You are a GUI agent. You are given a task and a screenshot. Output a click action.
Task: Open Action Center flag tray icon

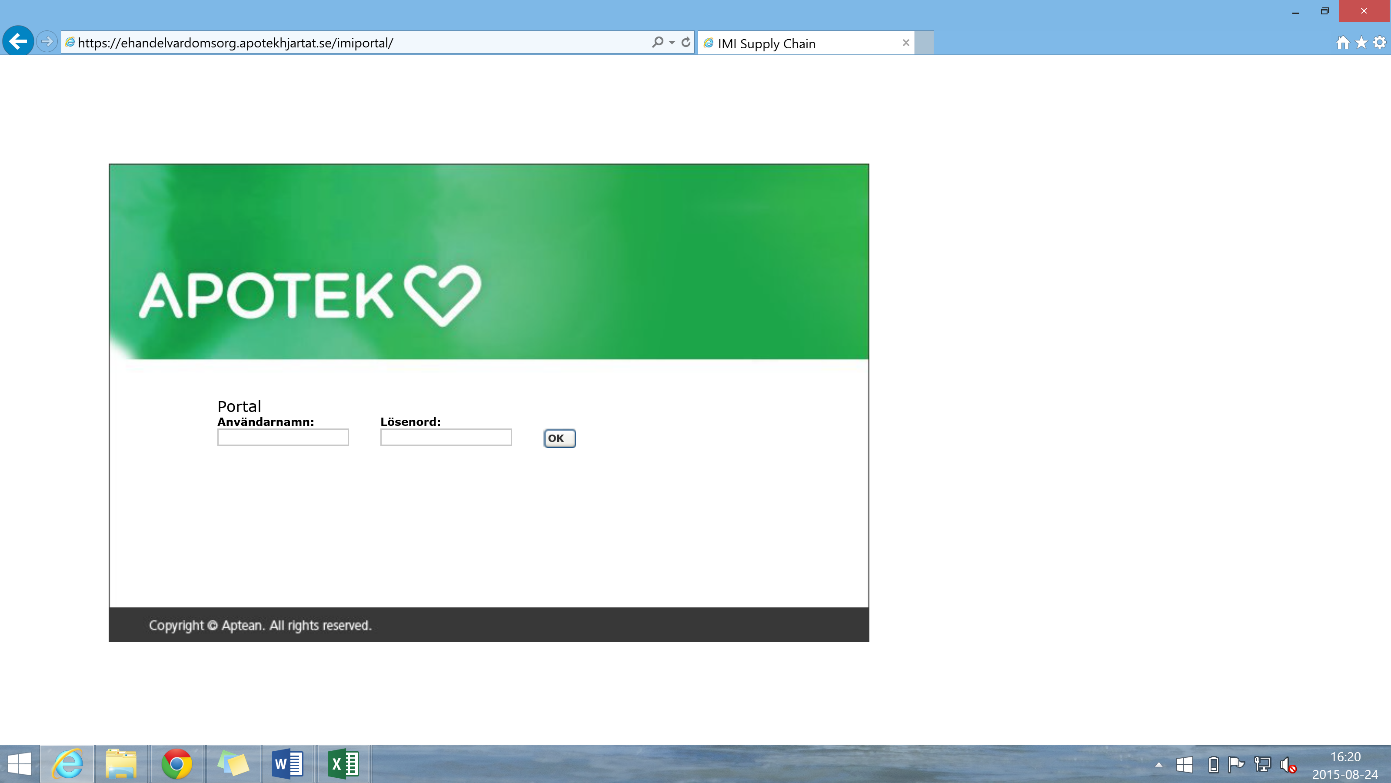pos(1236,765)
